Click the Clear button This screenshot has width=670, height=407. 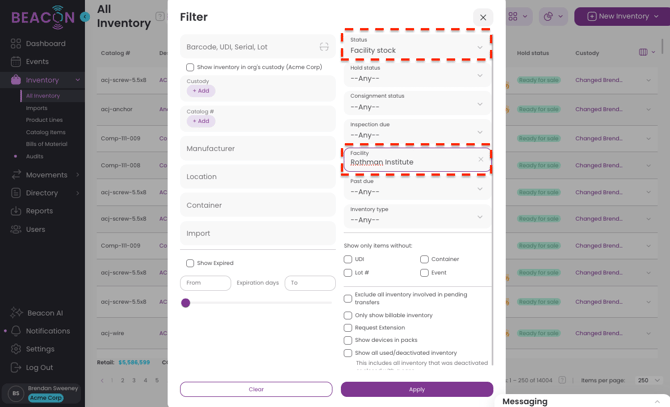point(256,389)
